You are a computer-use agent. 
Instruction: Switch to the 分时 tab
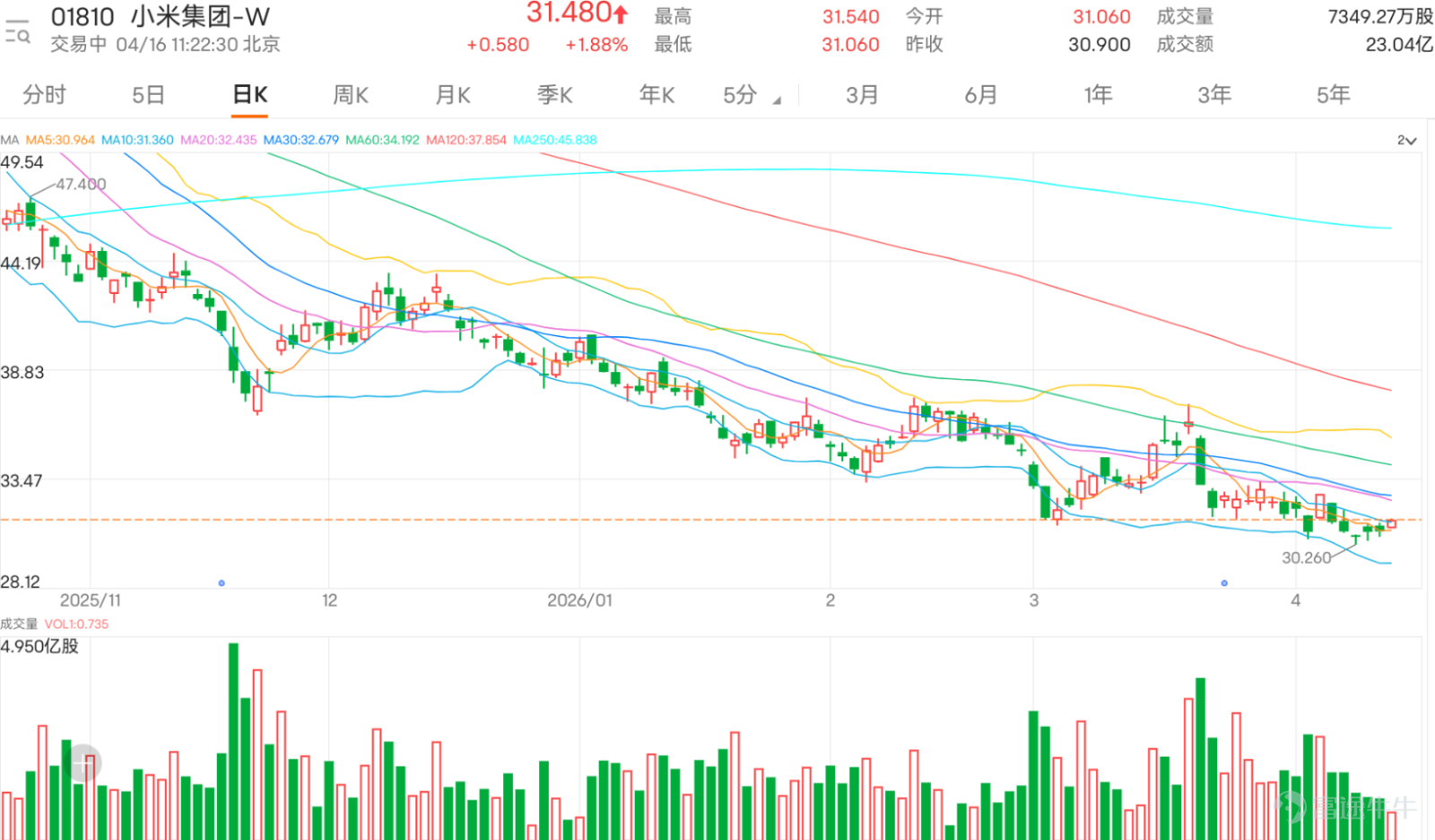(45, 95)
